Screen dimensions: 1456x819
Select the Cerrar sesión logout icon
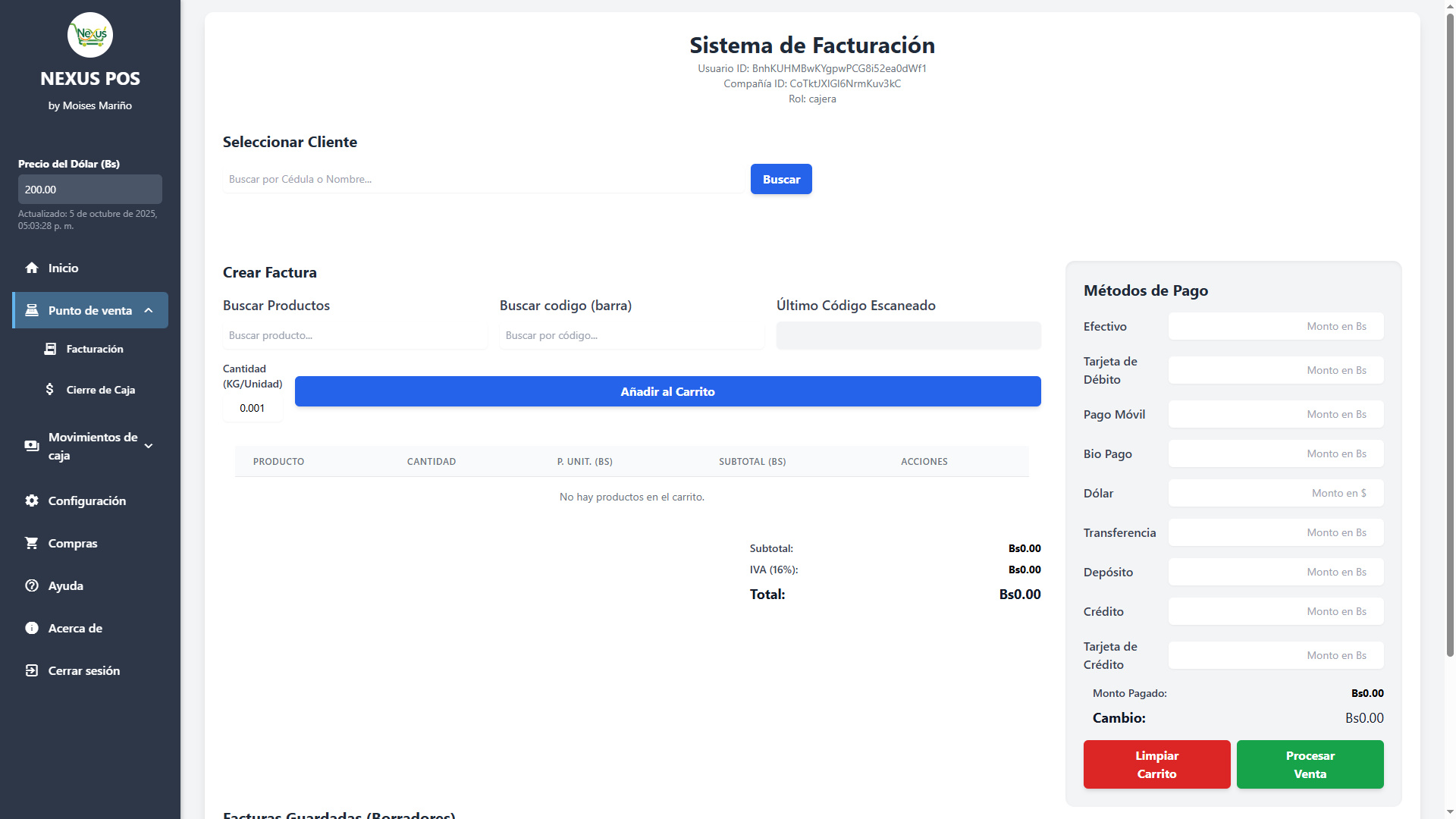point(31,670)
